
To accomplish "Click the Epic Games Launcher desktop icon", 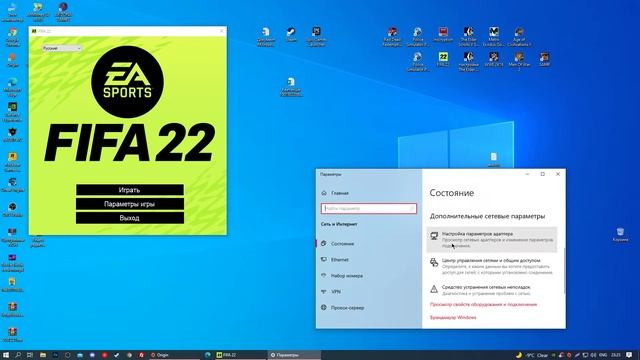I will coord(316,36).
